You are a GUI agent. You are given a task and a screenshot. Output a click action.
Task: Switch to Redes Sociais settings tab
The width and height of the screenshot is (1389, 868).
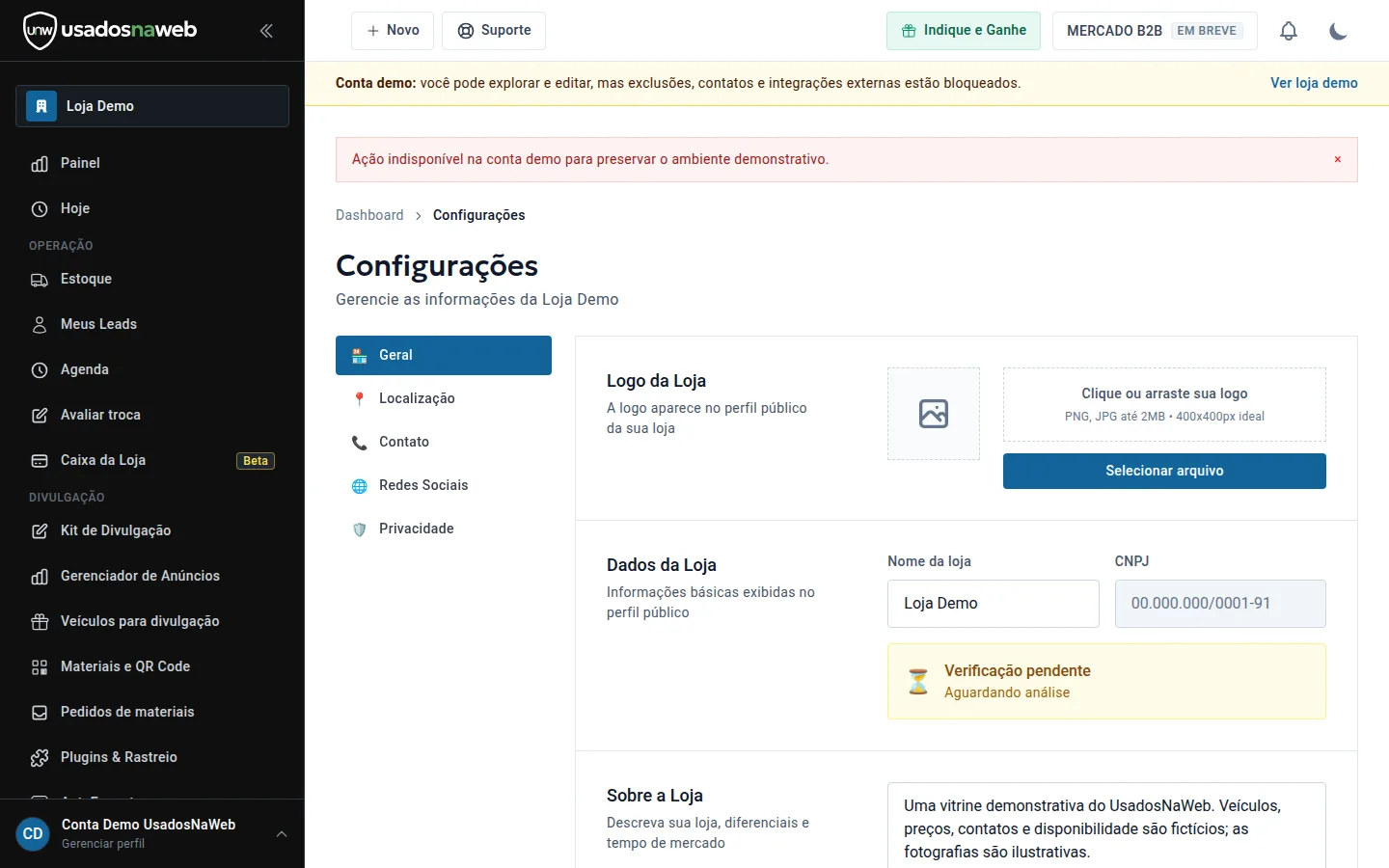444,485
